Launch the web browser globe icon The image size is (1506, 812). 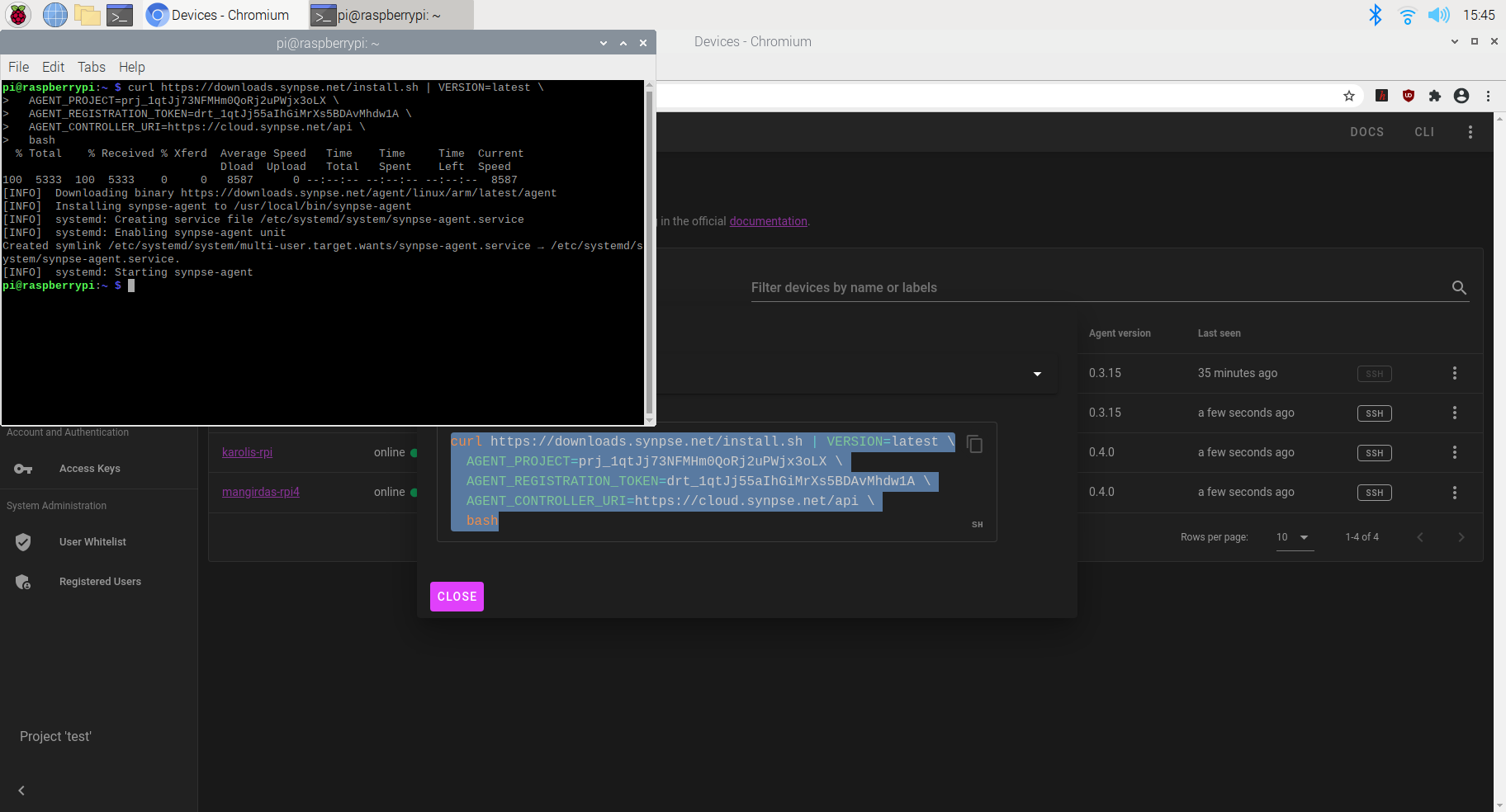(54, 14)
